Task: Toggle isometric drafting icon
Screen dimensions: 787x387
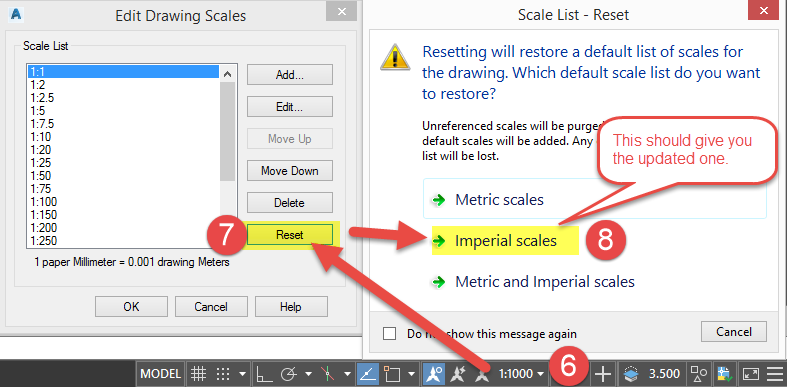Action: (327, 373)
